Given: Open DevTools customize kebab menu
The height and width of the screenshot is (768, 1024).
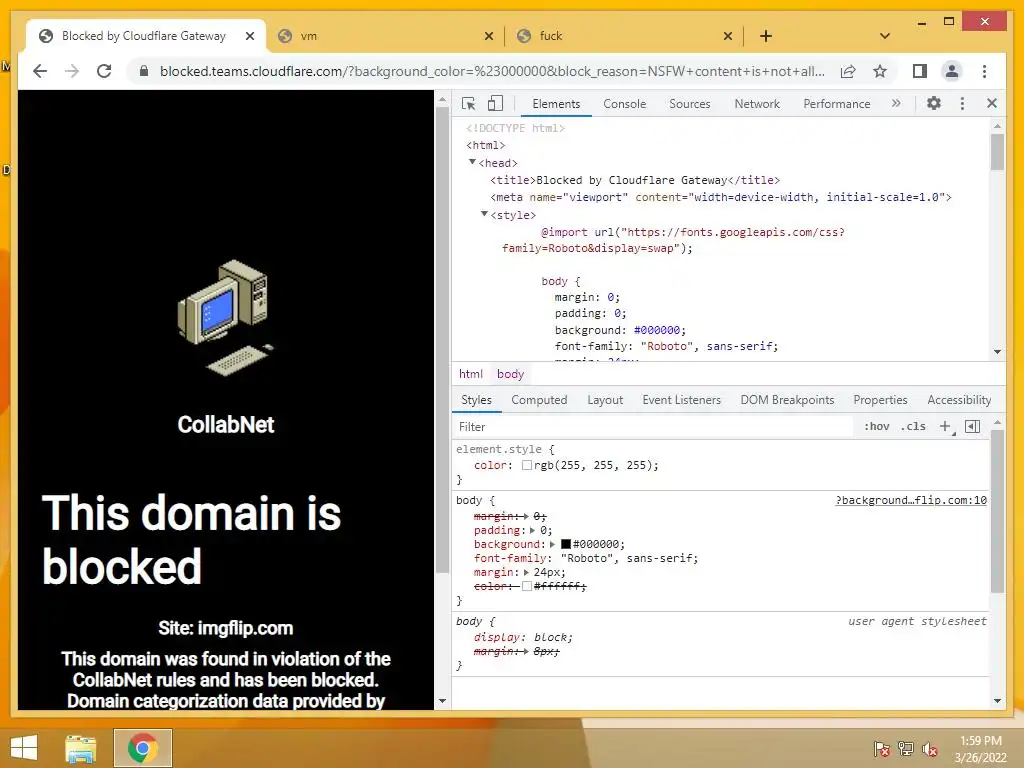Looking at the screenshot, I should pyautogui.click(x=962, y=103).
